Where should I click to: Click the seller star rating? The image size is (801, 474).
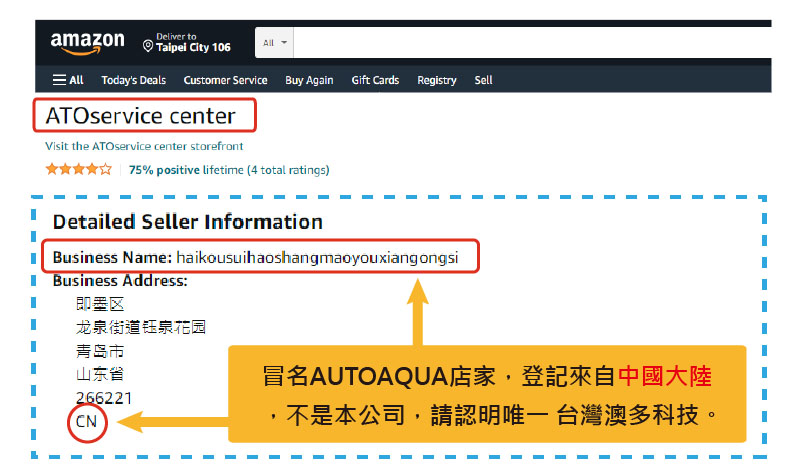tap(79, 169)
